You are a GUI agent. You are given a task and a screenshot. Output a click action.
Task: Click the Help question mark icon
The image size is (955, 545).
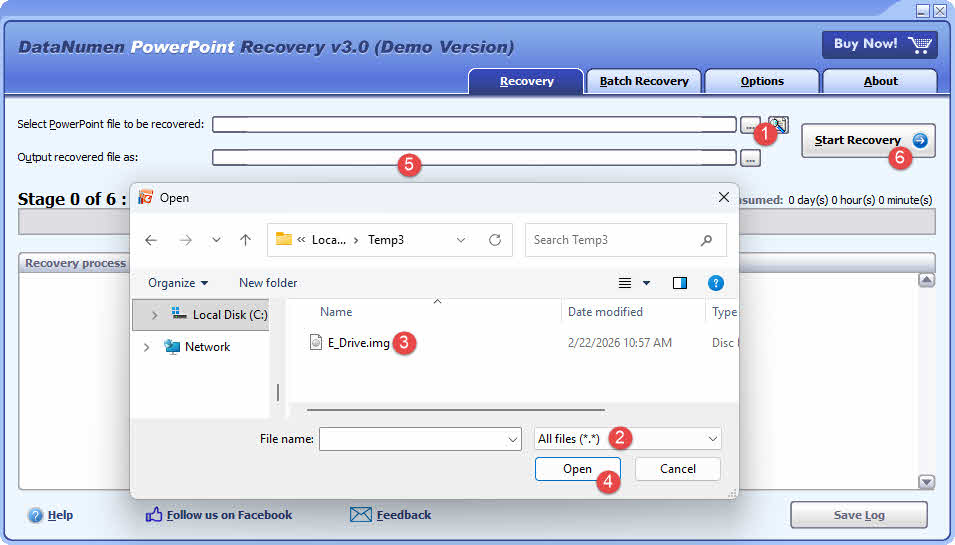click(x=35, y=515)
